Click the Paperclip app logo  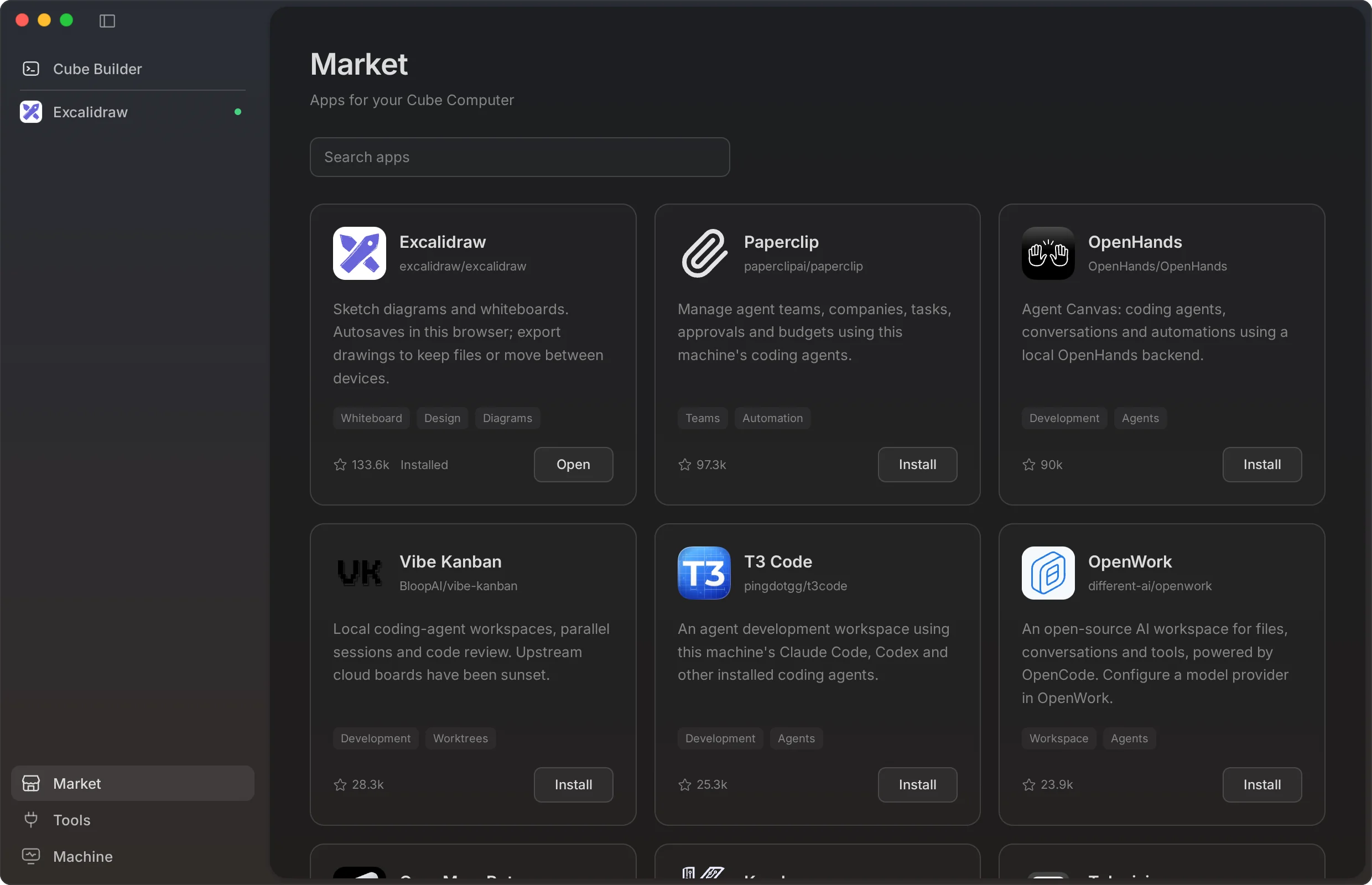[x=704, y=253]
